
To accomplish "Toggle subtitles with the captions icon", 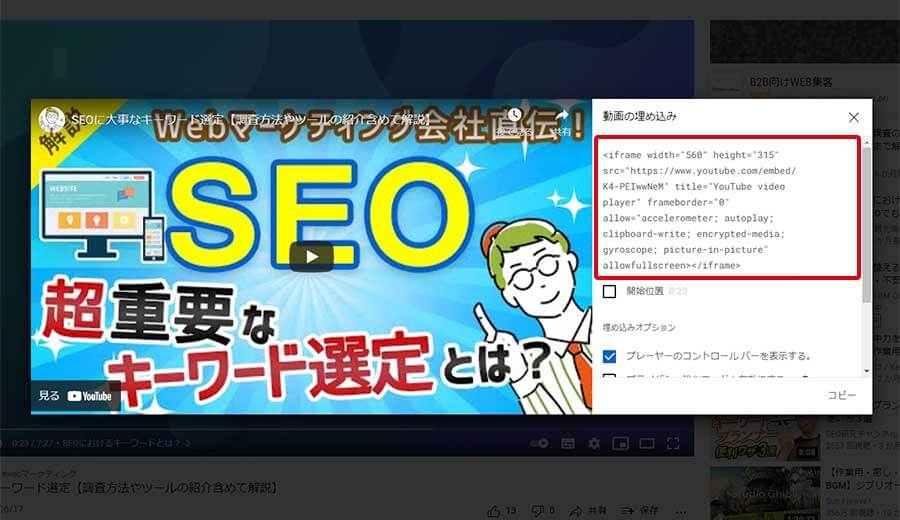I will [568, 444].
